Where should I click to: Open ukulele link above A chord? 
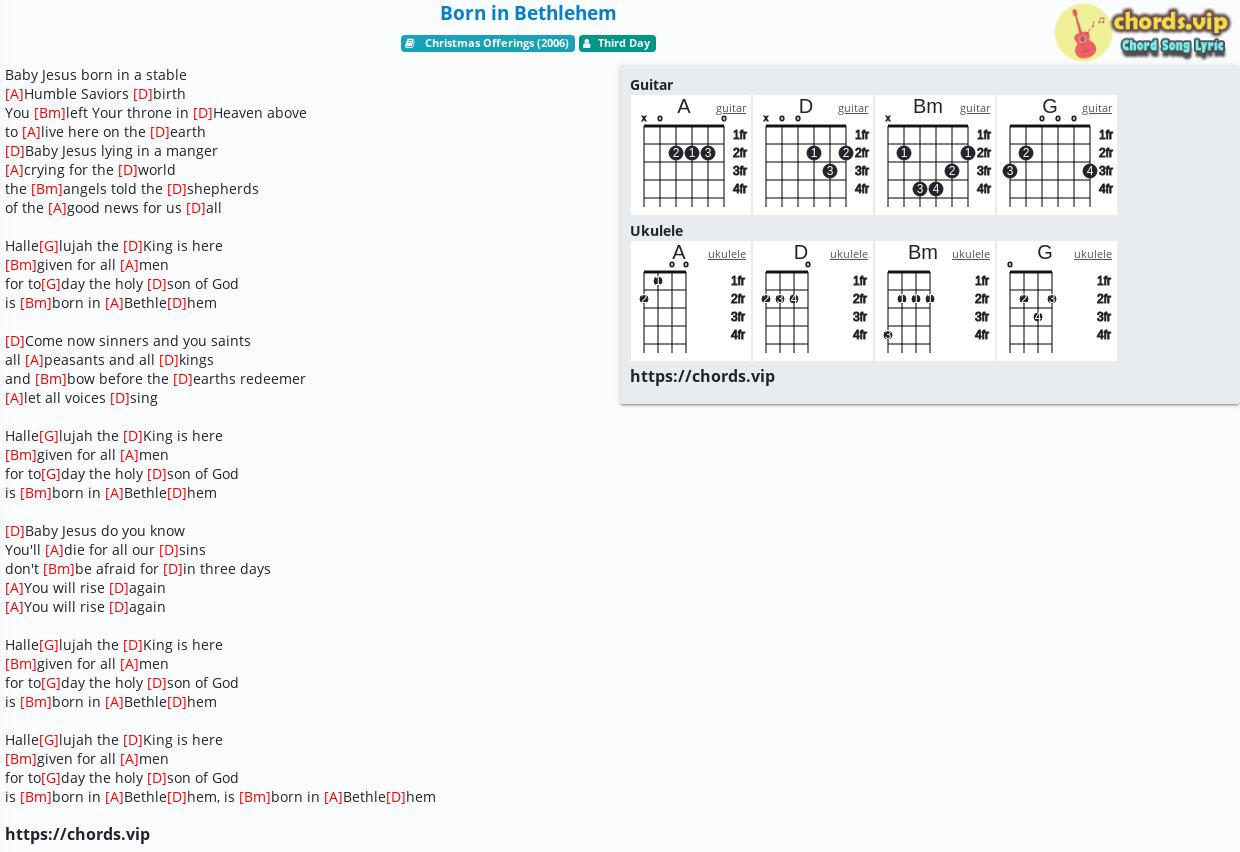pyautogui.click(x=727, y=254)
